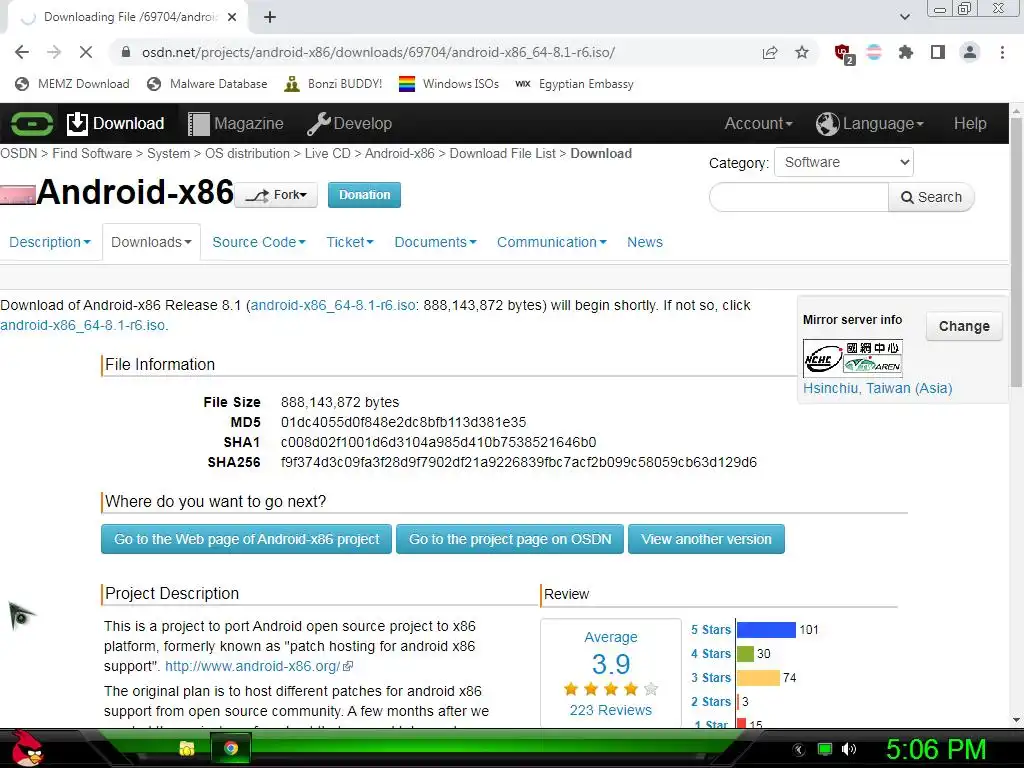Viewport: 1024px width, 768px height.
Task: Open the Communication tab menu
Action: click(551, 242)
